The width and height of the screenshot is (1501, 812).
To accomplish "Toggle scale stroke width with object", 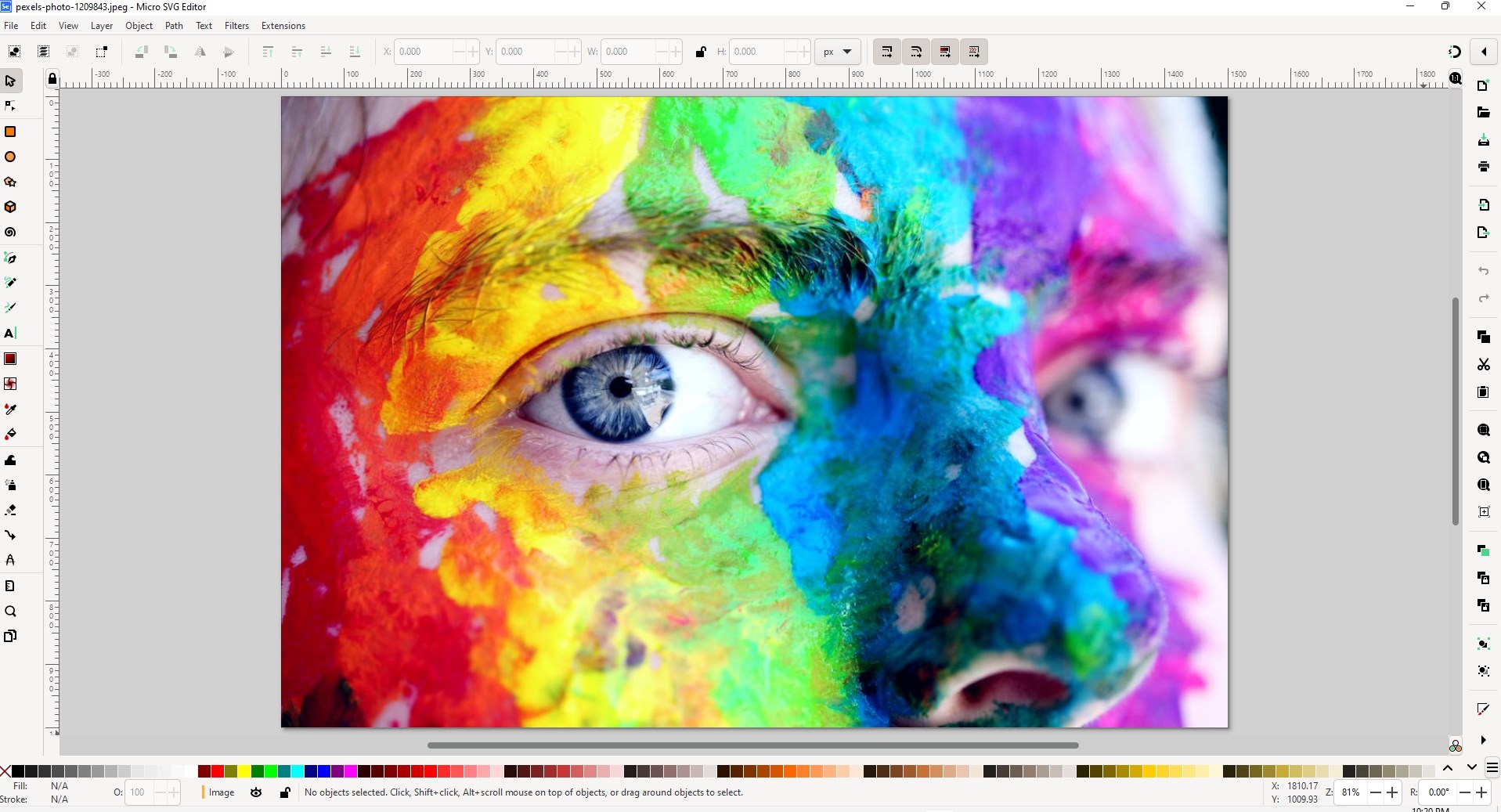I will click(887, 52).
